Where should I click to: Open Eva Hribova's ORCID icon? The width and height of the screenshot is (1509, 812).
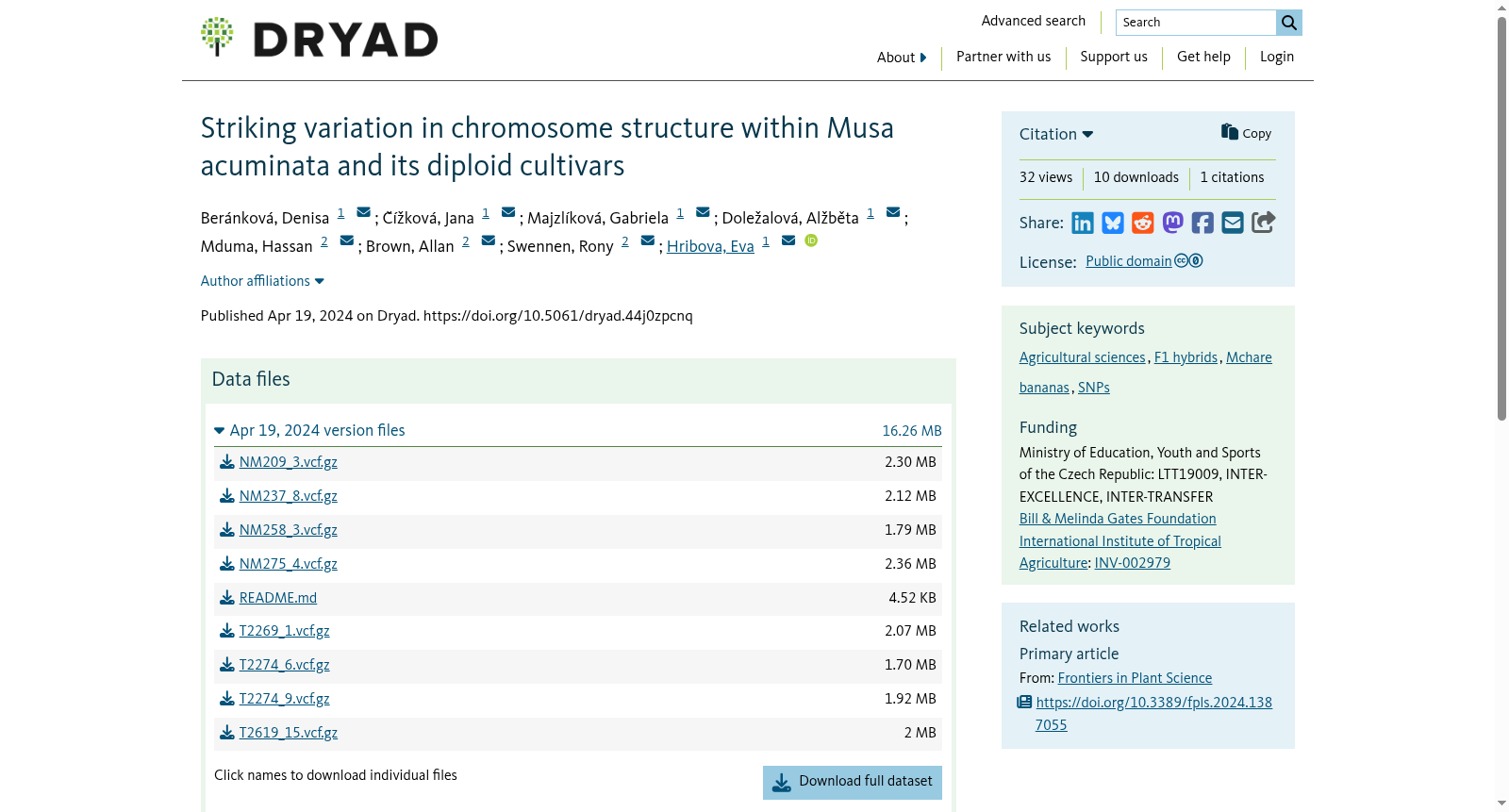811,240
